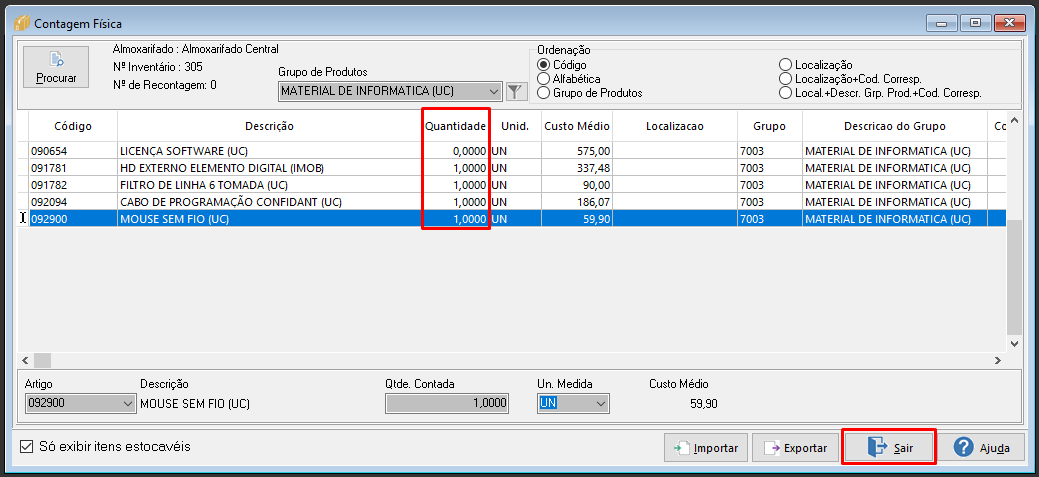Click the Sair exit button

[889, 448]
